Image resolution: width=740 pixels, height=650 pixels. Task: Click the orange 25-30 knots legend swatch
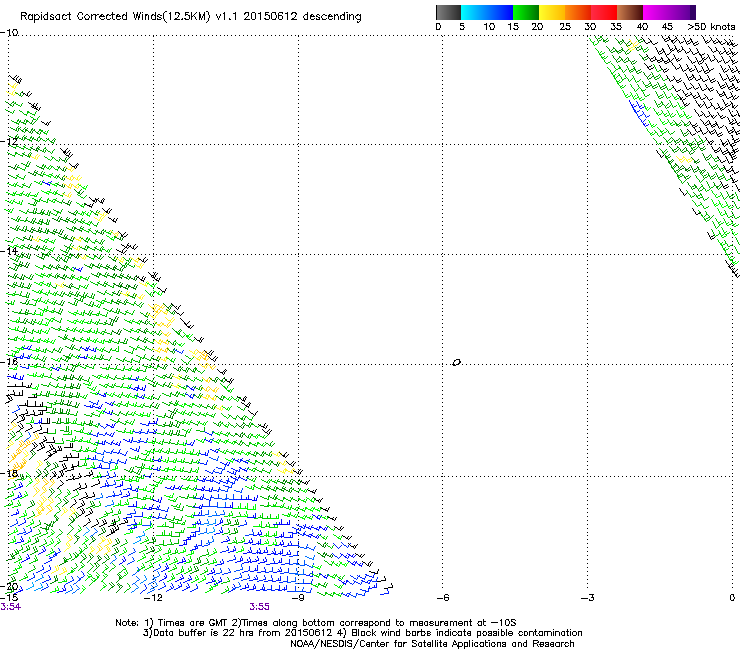pos(578,12)
